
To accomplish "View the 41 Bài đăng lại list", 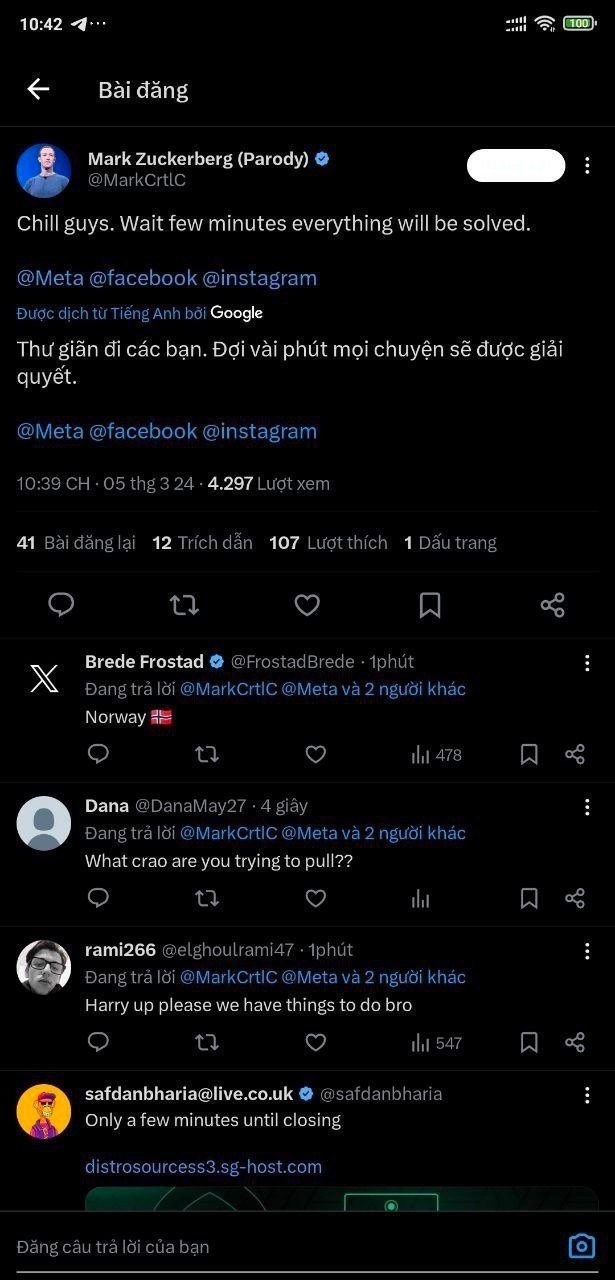I will (x=76, y=543).
